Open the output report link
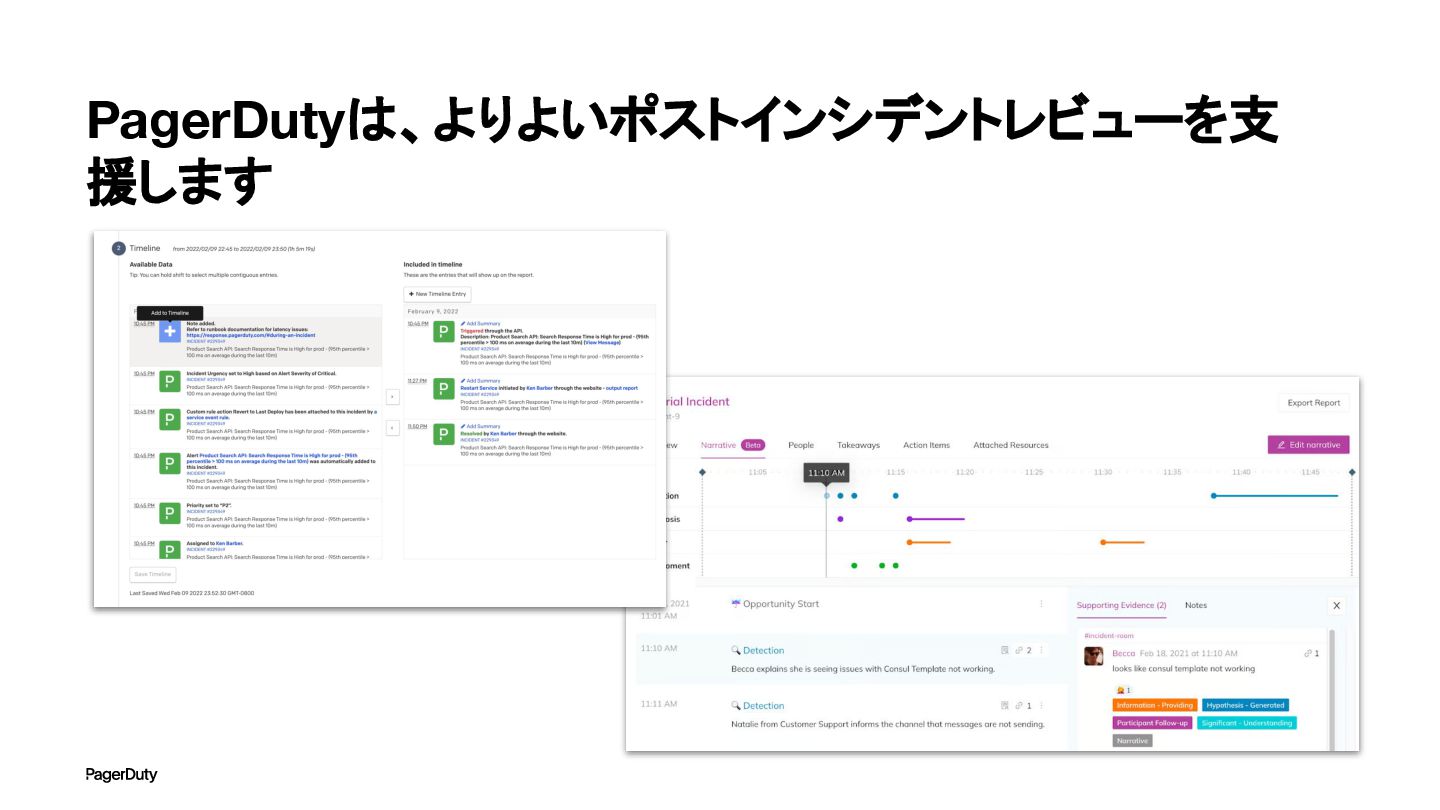 (x=622, y=388)
